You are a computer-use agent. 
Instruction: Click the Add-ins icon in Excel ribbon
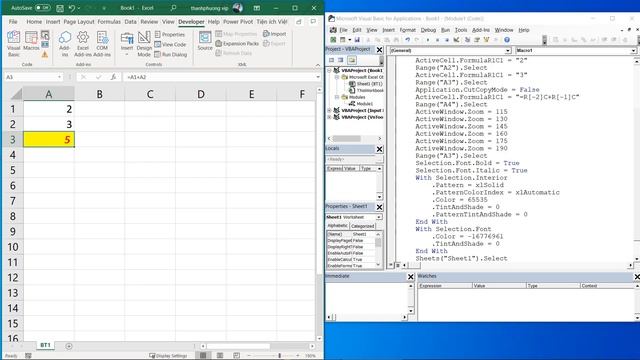pos(64,43)
